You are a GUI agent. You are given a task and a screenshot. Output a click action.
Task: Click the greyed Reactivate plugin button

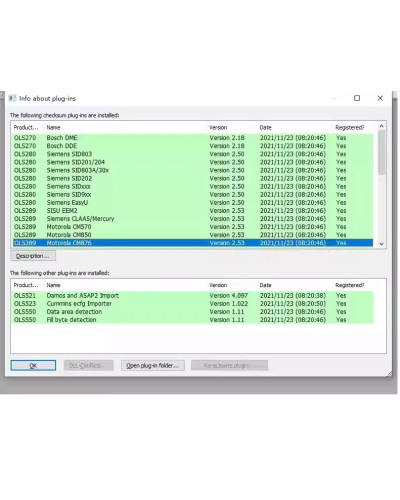(x=229, y=365)
